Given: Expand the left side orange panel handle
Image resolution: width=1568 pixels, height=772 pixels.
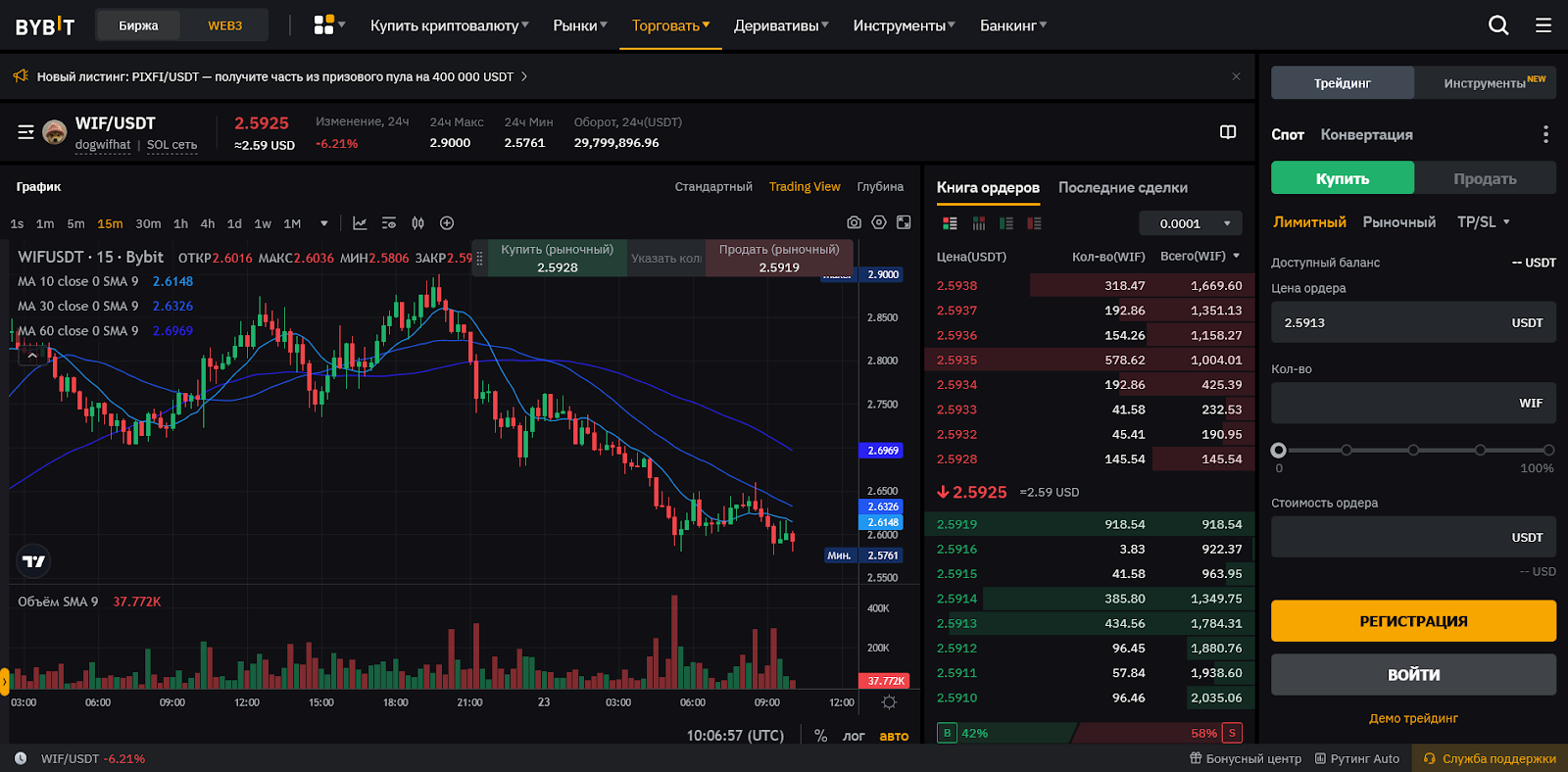Looking at the screenshot, I should point(4,680).
